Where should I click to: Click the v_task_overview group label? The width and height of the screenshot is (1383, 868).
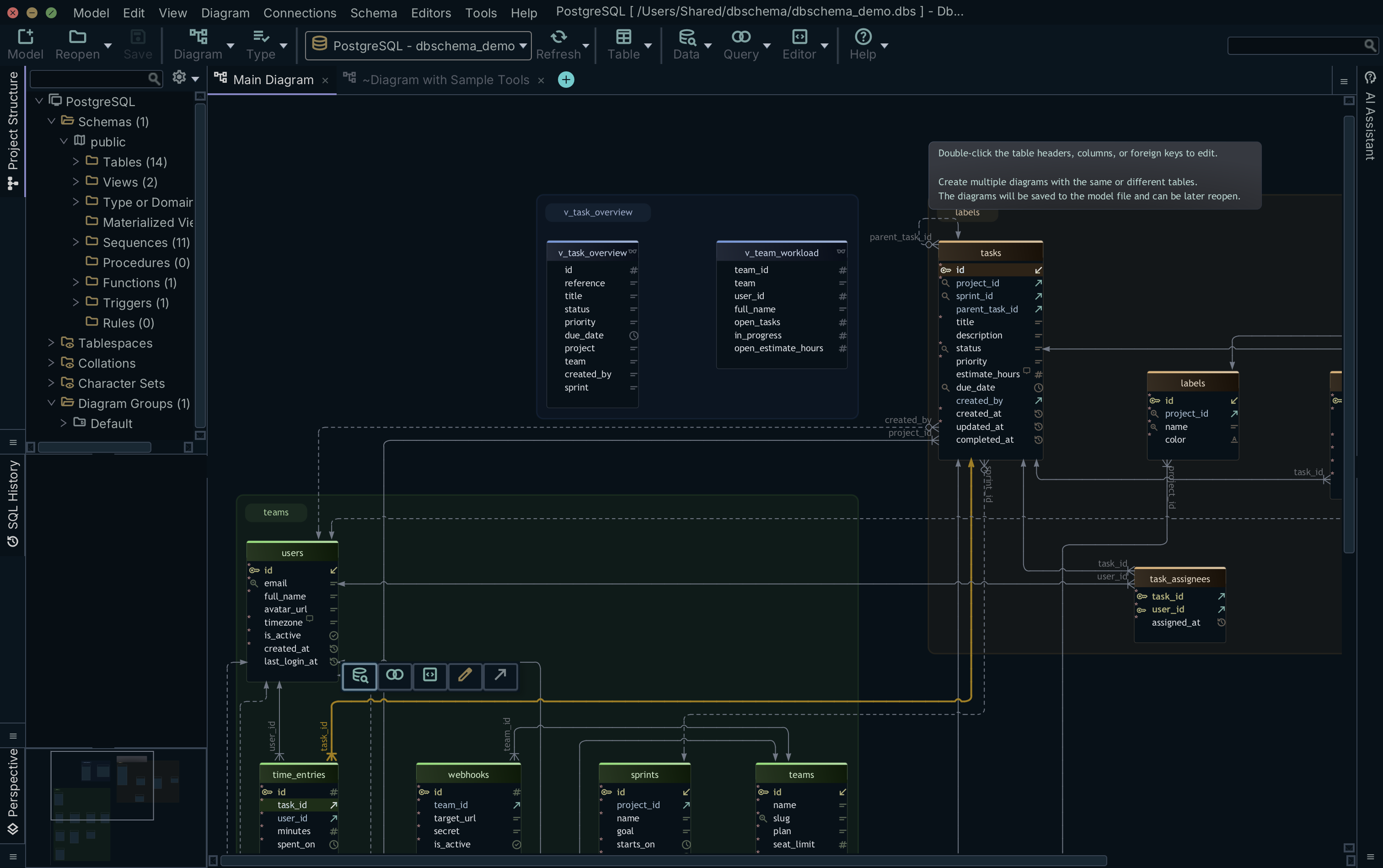[598, 212]
